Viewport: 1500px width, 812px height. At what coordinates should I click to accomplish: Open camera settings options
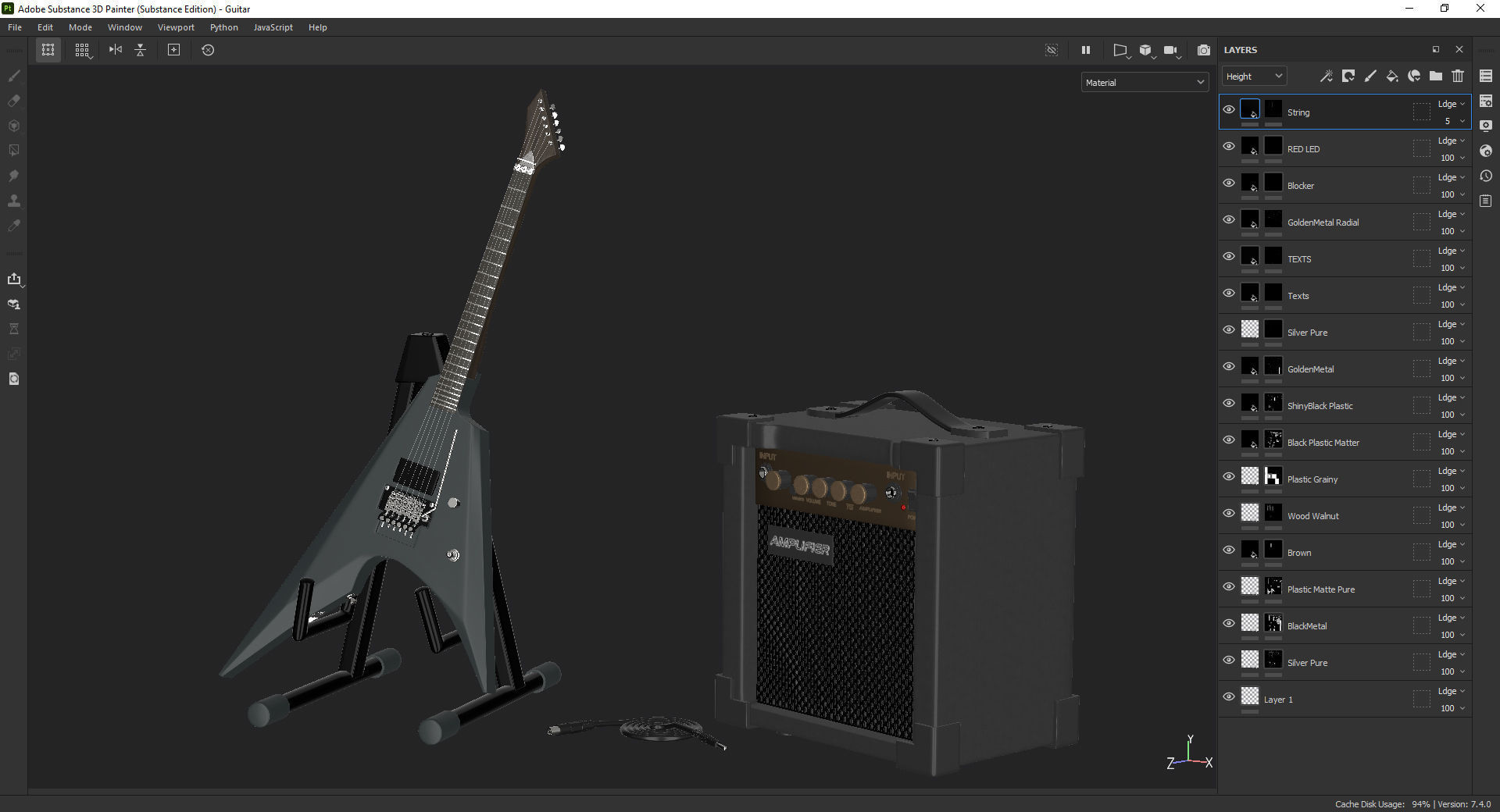(1171, 50)
